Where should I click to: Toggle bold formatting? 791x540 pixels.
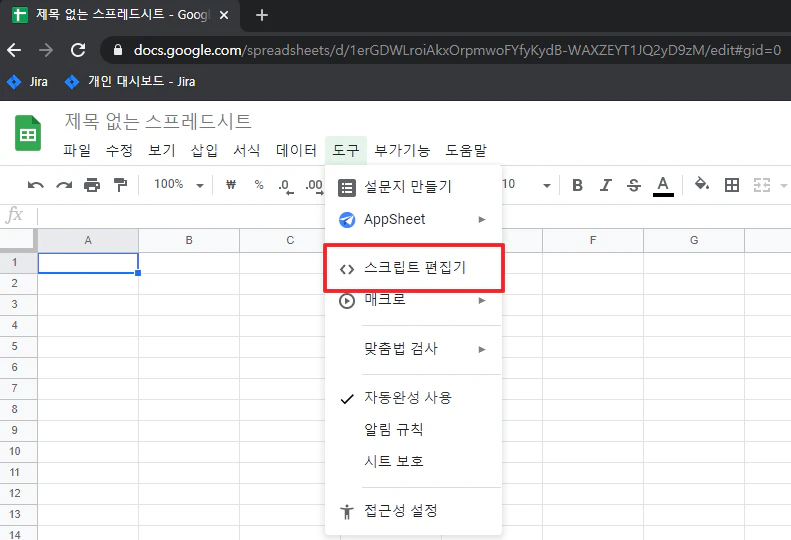point(578,185)
